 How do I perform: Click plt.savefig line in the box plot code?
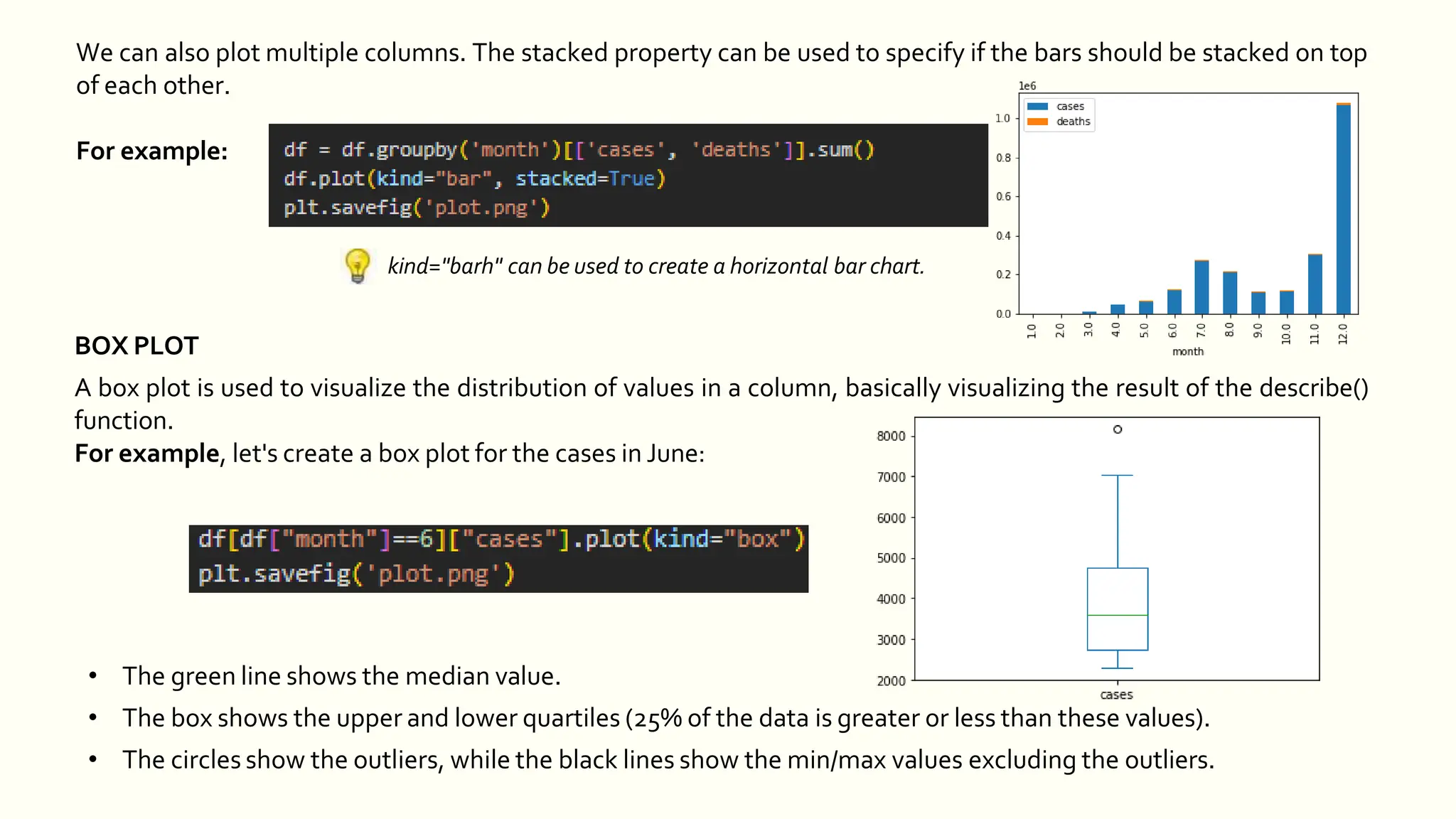[x=355, y=574]
